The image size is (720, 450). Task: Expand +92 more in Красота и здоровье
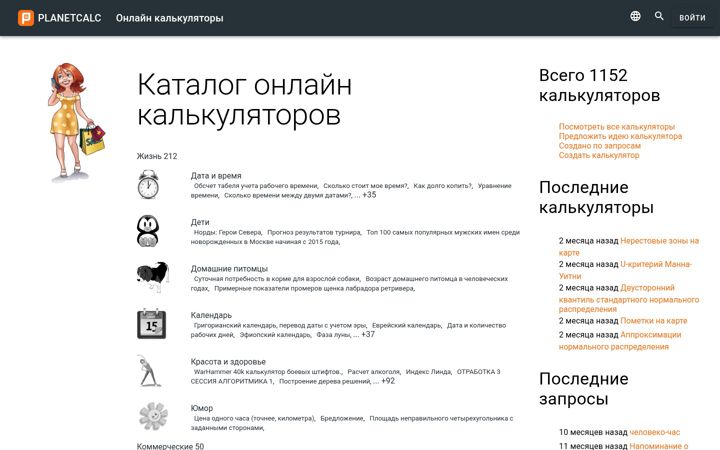[388, 381]
